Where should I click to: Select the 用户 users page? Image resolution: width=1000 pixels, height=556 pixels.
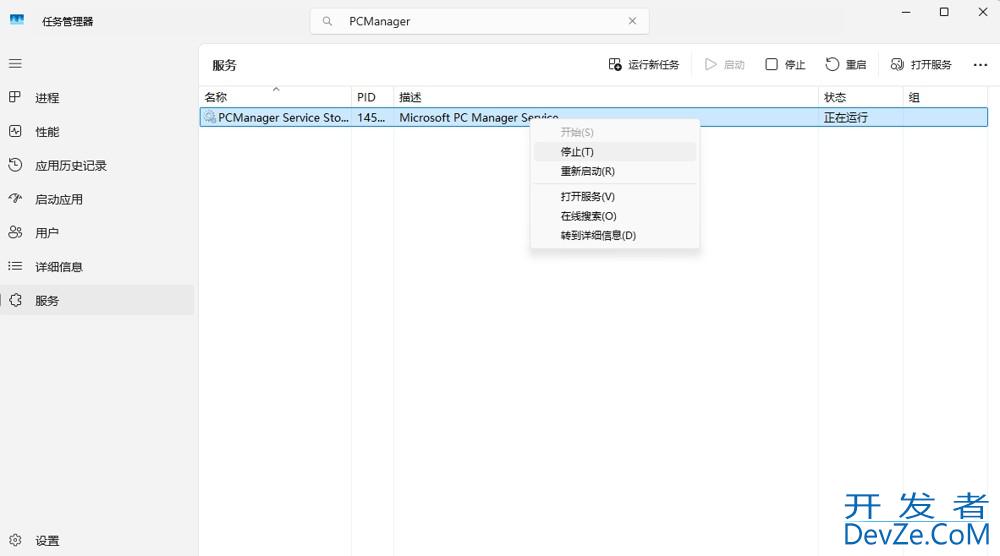pyautogui.click(x=97, y=233)
